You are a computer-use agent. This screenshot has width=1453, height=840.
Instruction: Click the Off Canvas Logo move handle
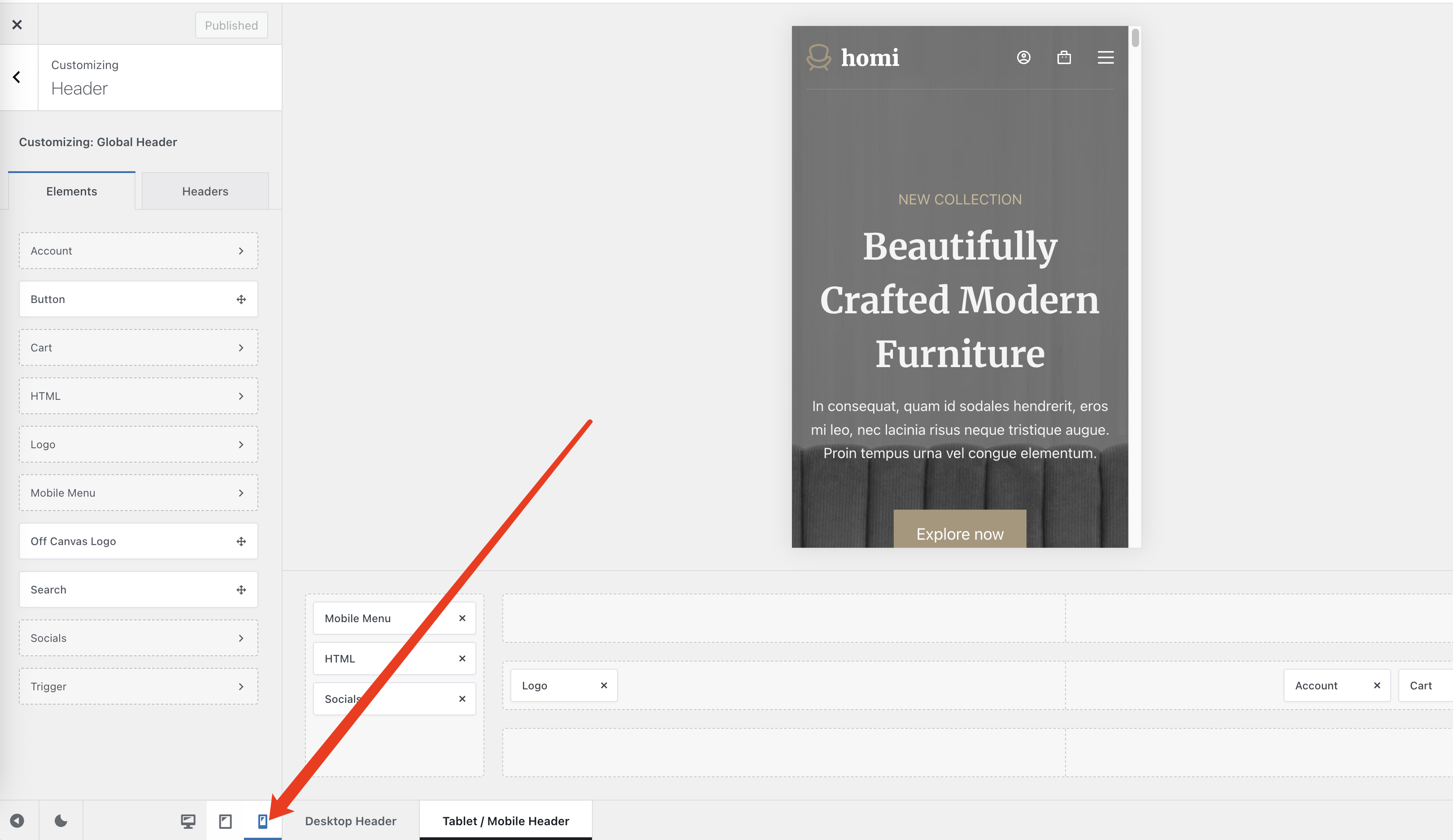[241, 541]
